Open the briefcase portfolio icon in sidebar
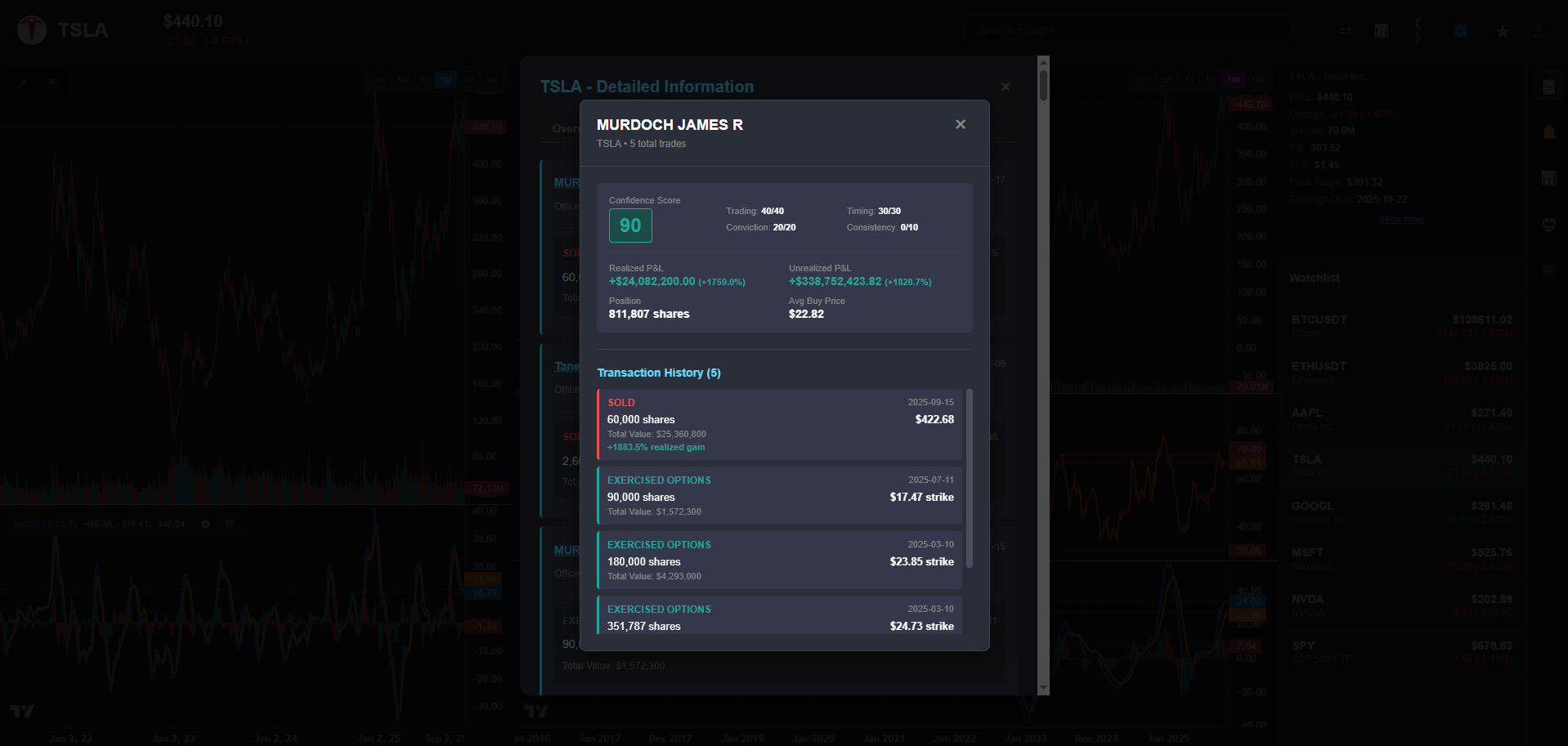1568x746 pixels. tap(1549, 270)
